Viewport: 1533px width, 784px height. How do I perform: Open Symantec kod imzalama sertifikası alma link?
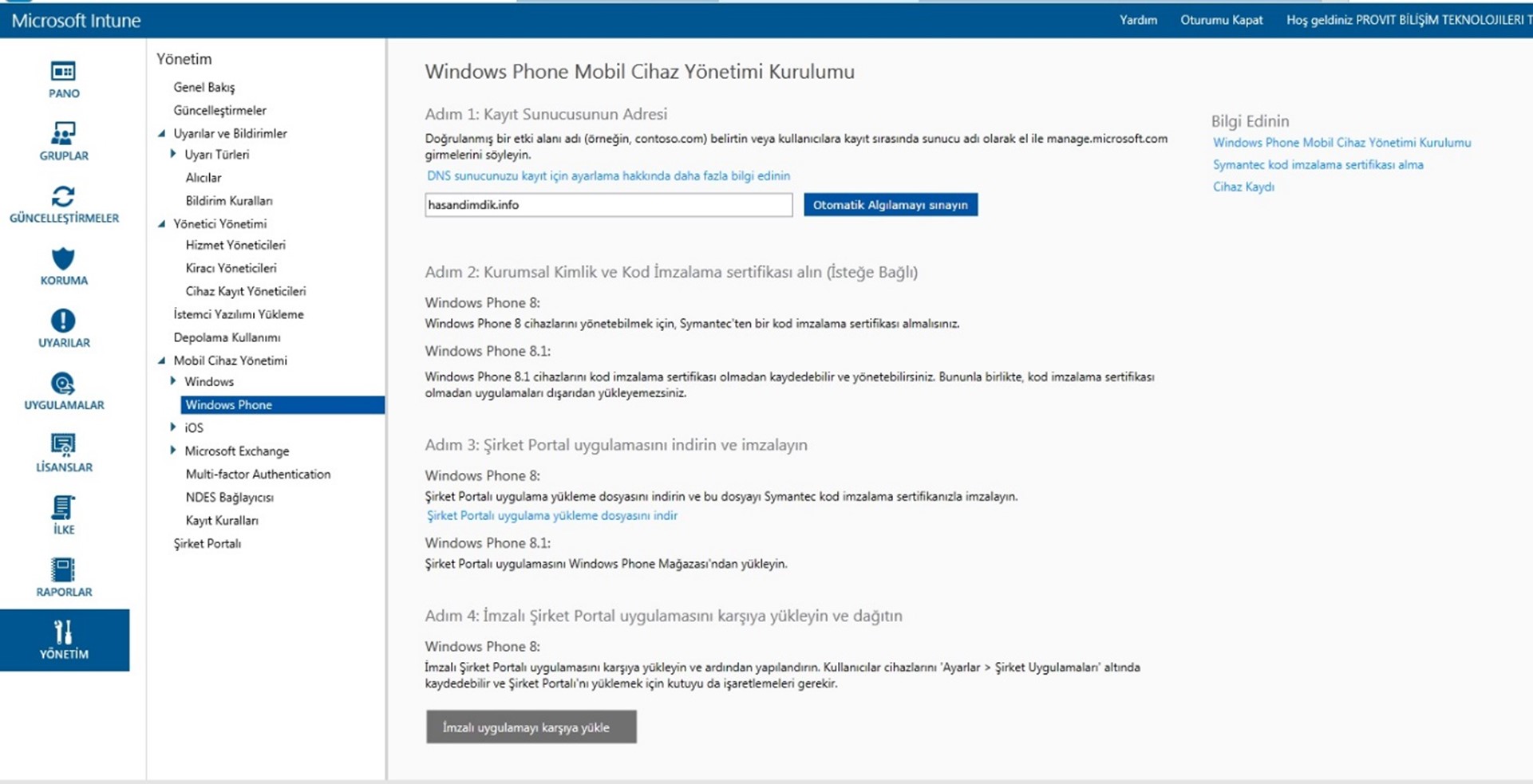point(1318,165)
